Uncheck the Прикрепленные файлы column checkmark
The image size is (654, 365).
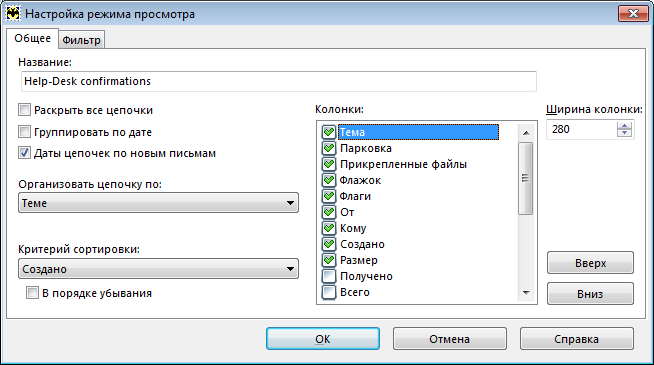coord(329,164)
